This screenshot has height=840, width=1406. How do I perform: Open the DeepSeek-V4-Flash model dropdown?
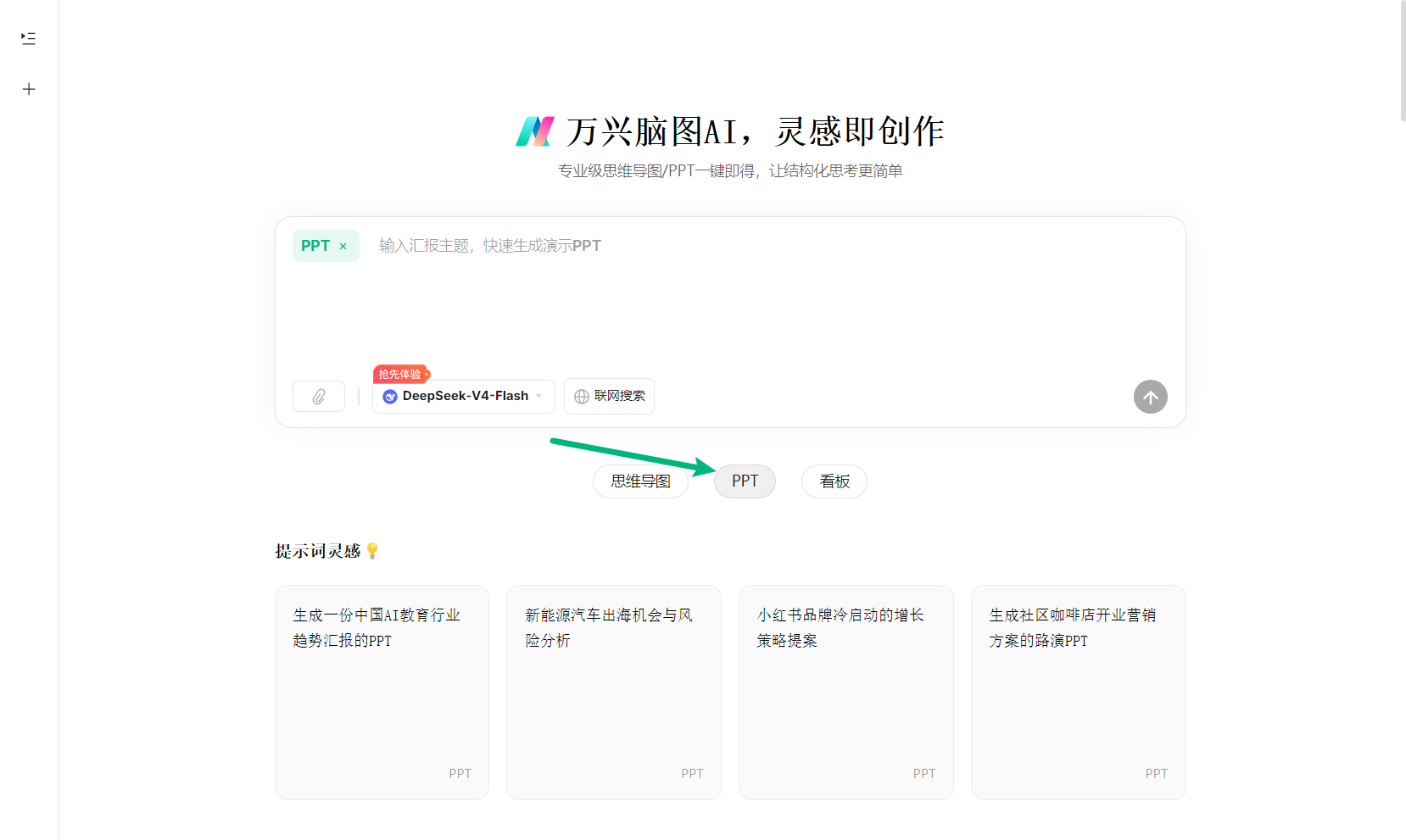pos(464,397)
